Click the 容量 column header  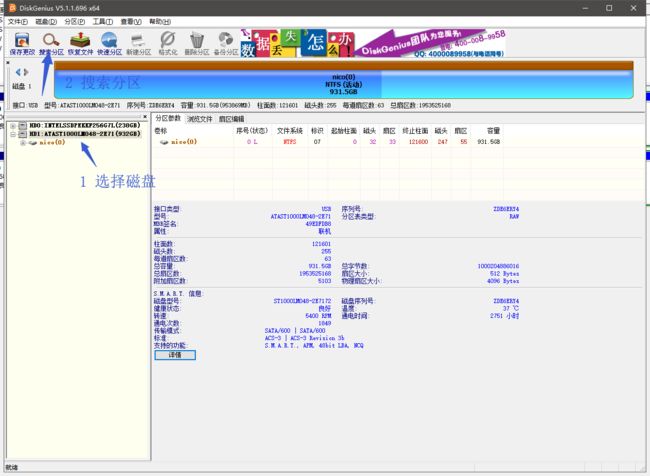(493, 131)
